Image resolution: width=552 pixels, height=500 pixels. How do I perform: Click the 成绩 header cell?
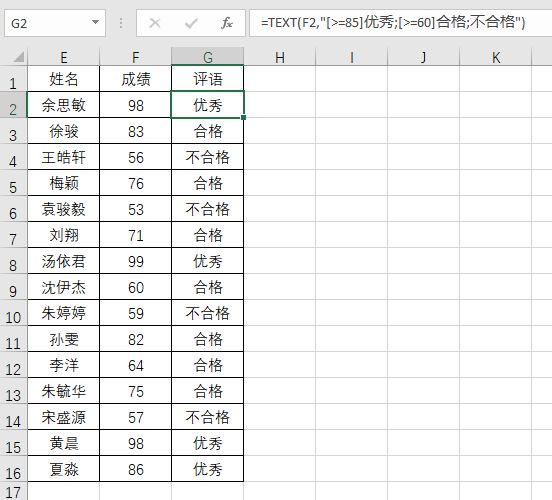[136, 79]
